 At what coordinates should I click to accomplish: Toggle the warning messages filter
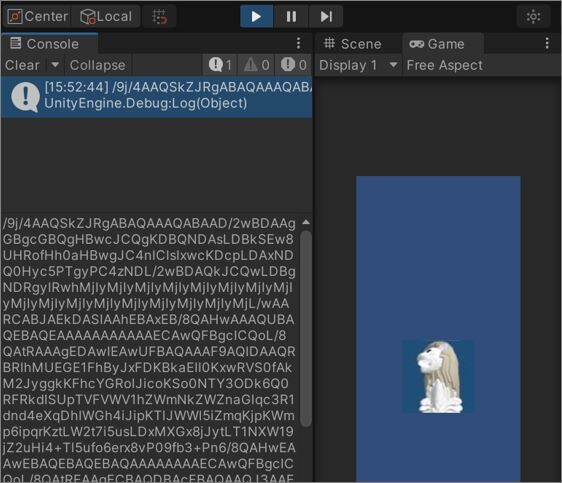256,65
